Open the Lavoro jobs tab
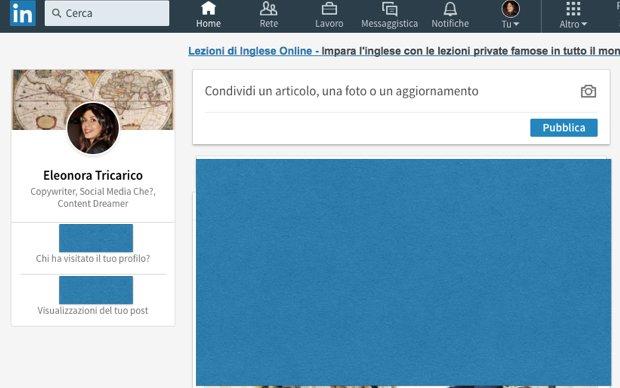This screenshot has width=620, height=388. [x=329, y=15]
